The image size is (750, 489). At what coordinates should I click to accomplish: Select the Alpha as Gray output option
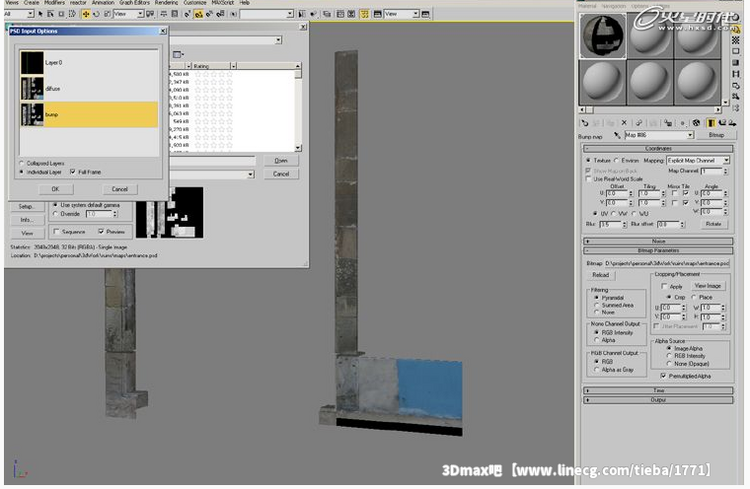596,370
